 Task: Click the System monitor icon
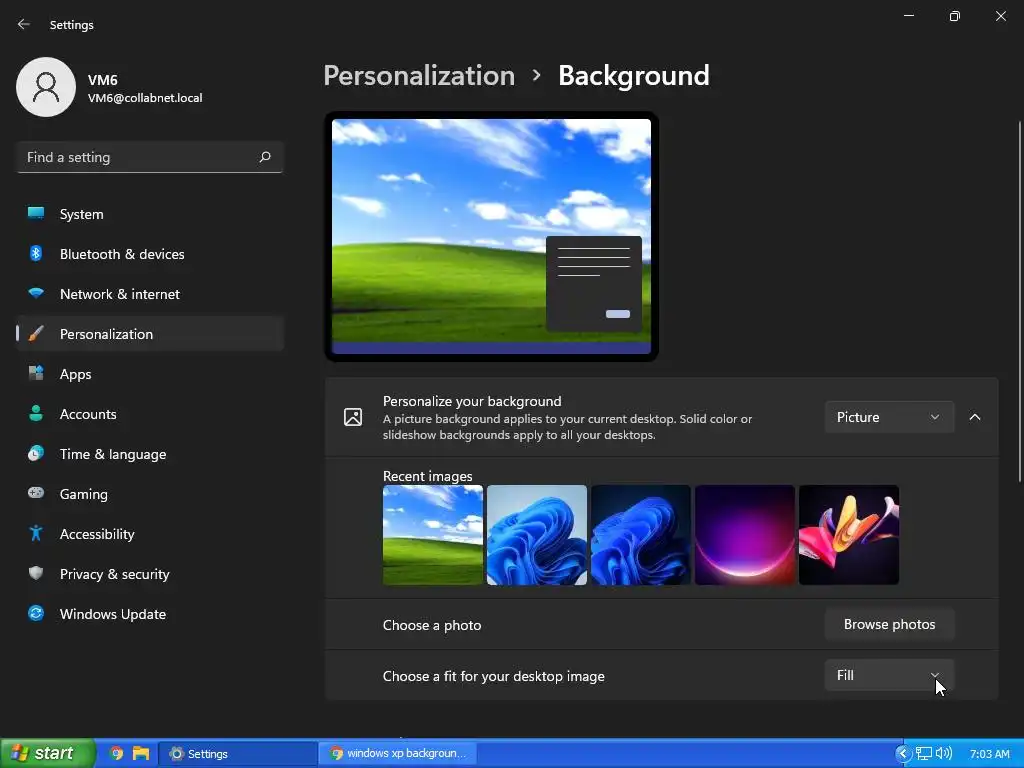pyautogui.click(x=36, y=214)
